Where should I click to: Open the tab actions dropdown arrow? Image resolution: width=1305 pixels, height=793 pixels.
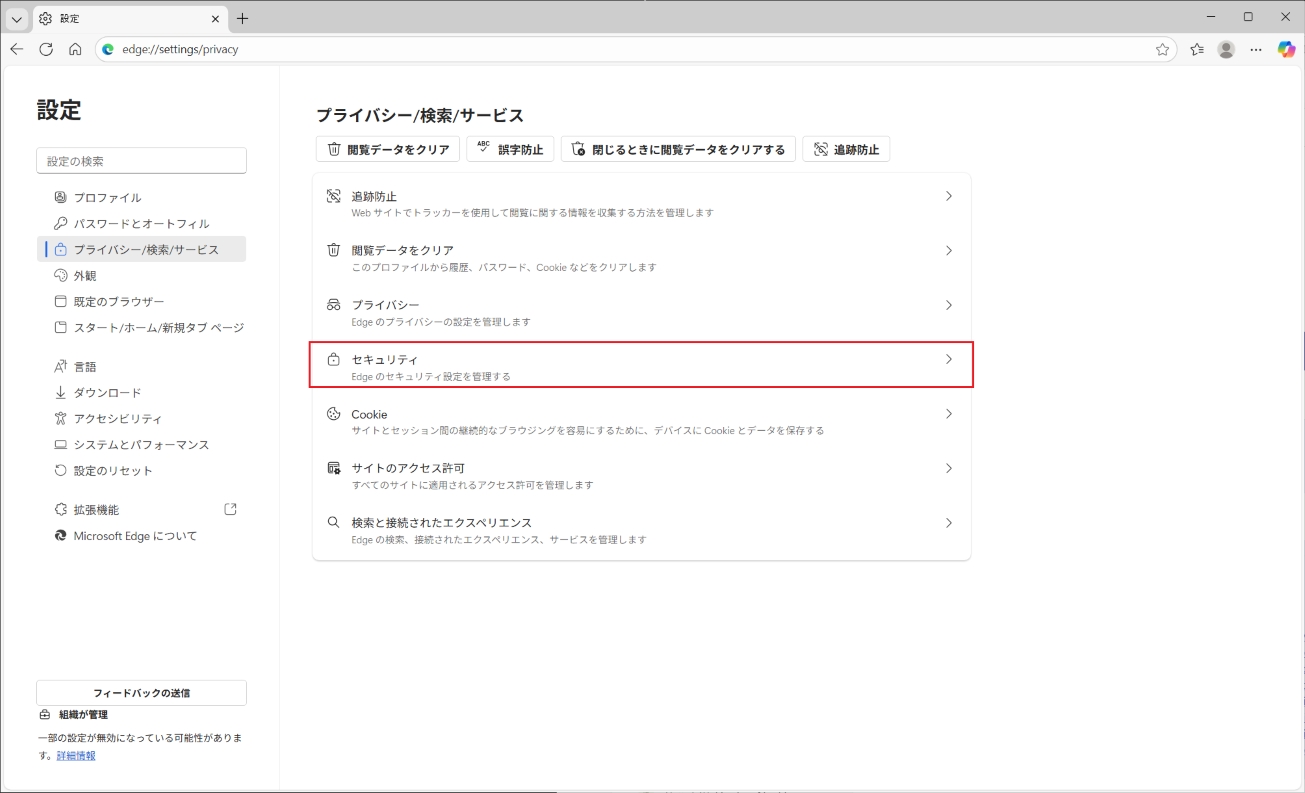17,19
